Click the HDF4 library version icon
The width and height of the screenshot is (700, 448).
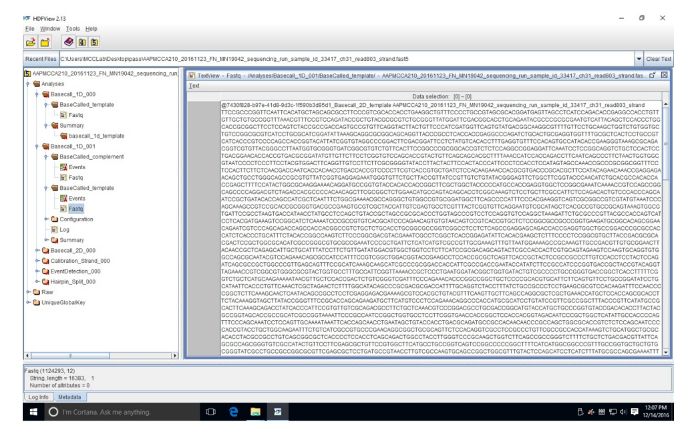[x=82, y=42]
